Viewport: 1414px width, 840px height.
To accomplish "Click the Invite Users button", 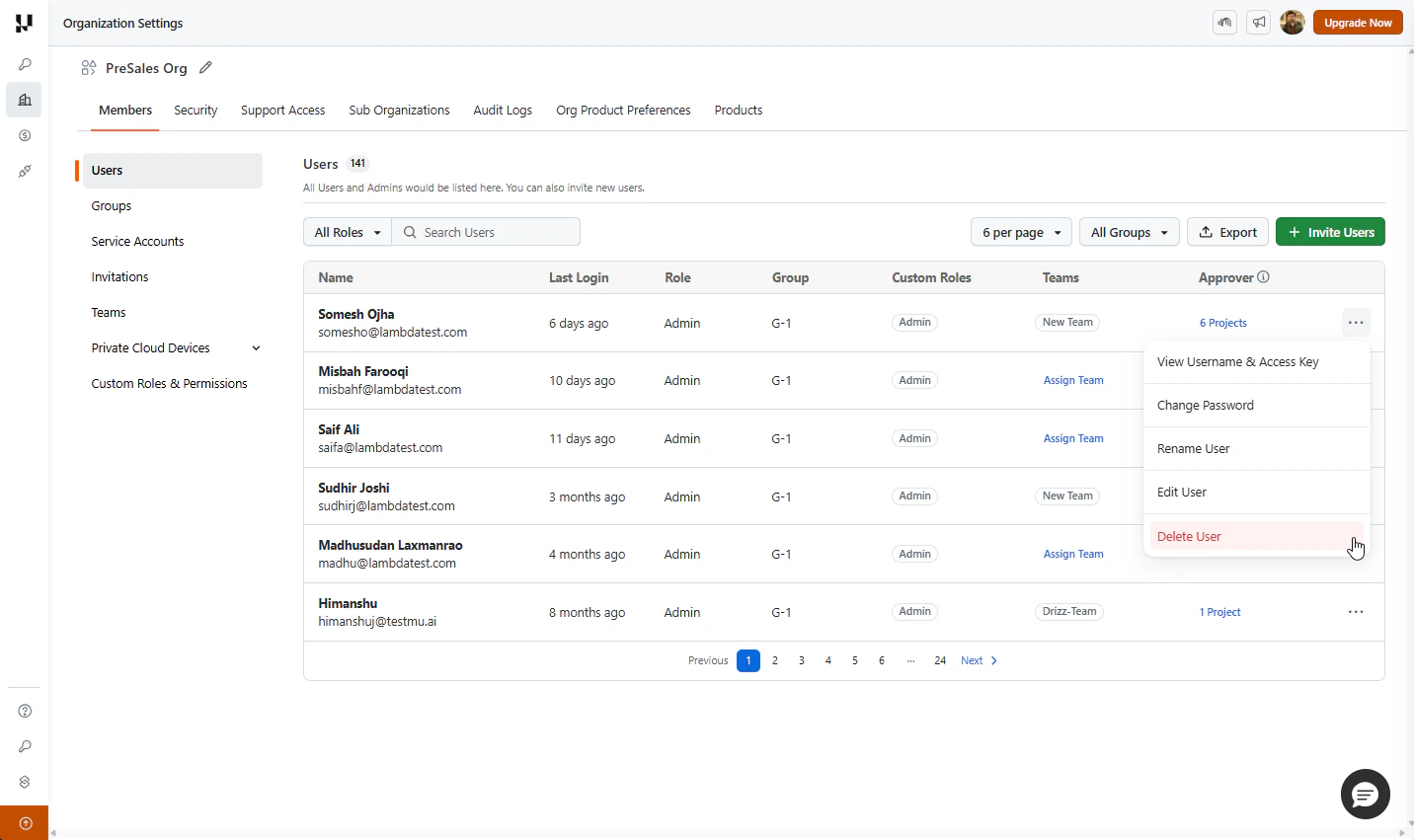I will pyautogui.click(x=1330, y=232).
